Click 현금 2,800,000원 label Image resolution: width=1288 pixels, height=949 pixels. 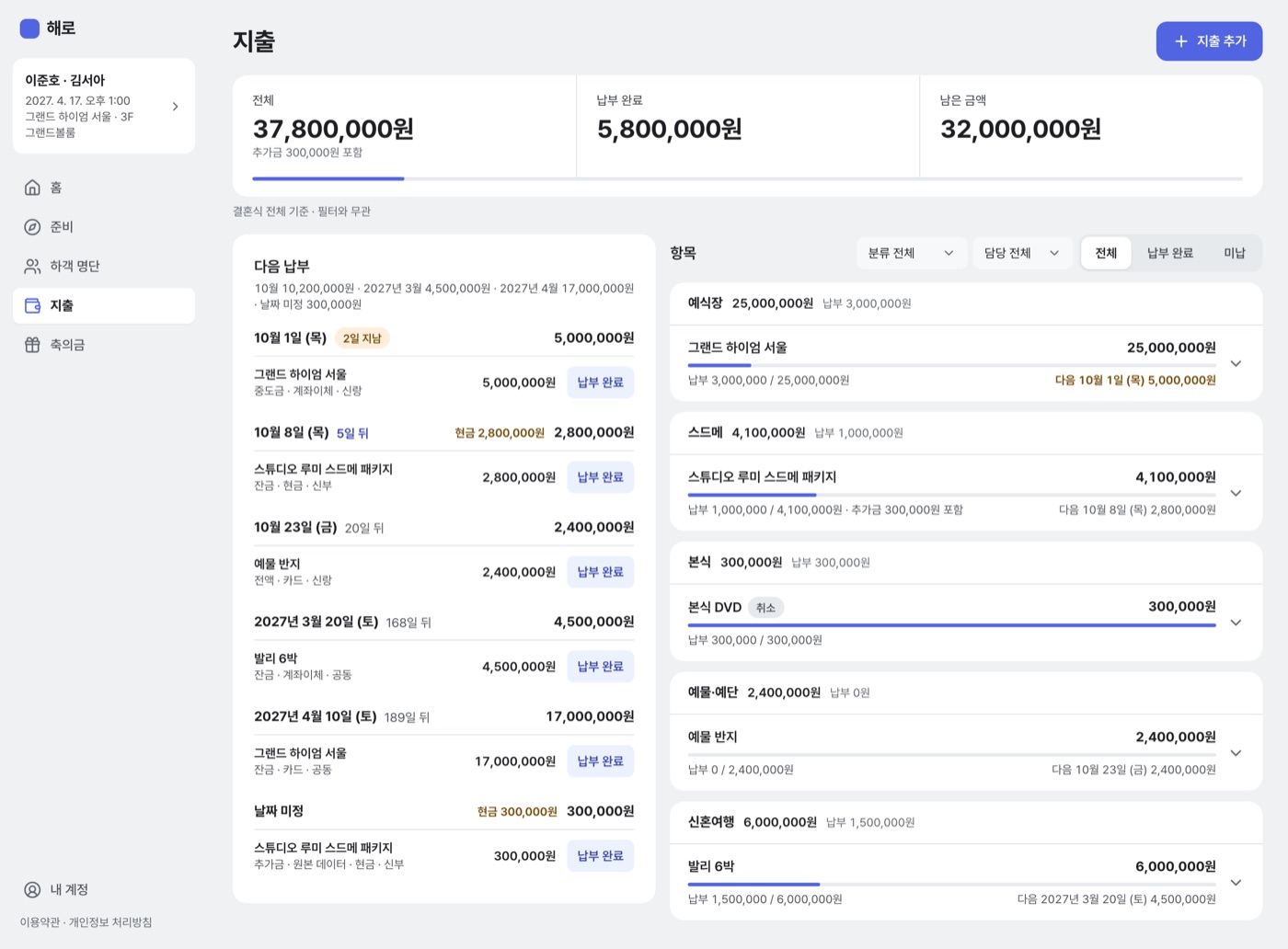point(500,433)
